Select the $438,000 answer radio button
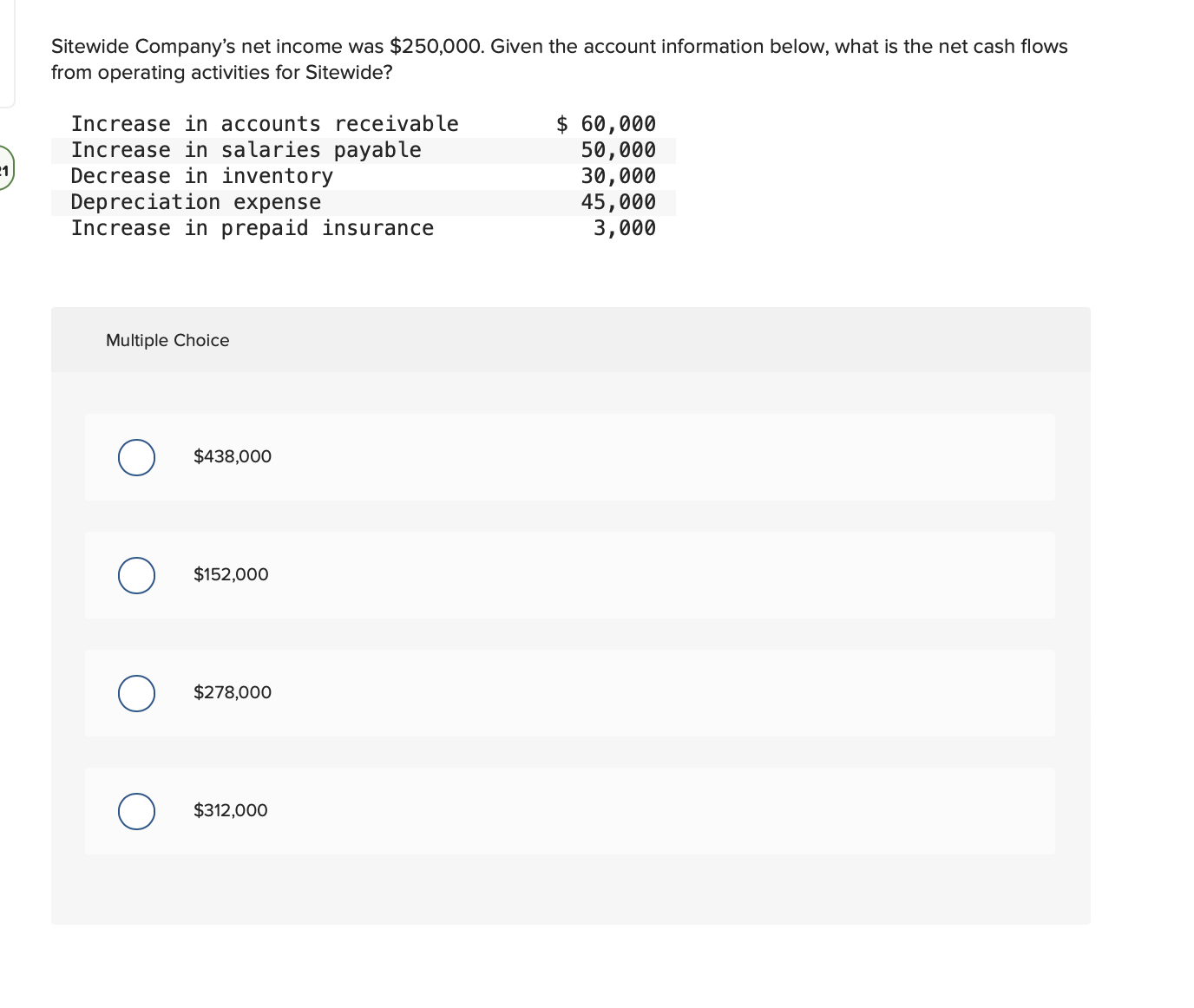Screen dimensions: 1194x1008 click(x=136, y=457)
